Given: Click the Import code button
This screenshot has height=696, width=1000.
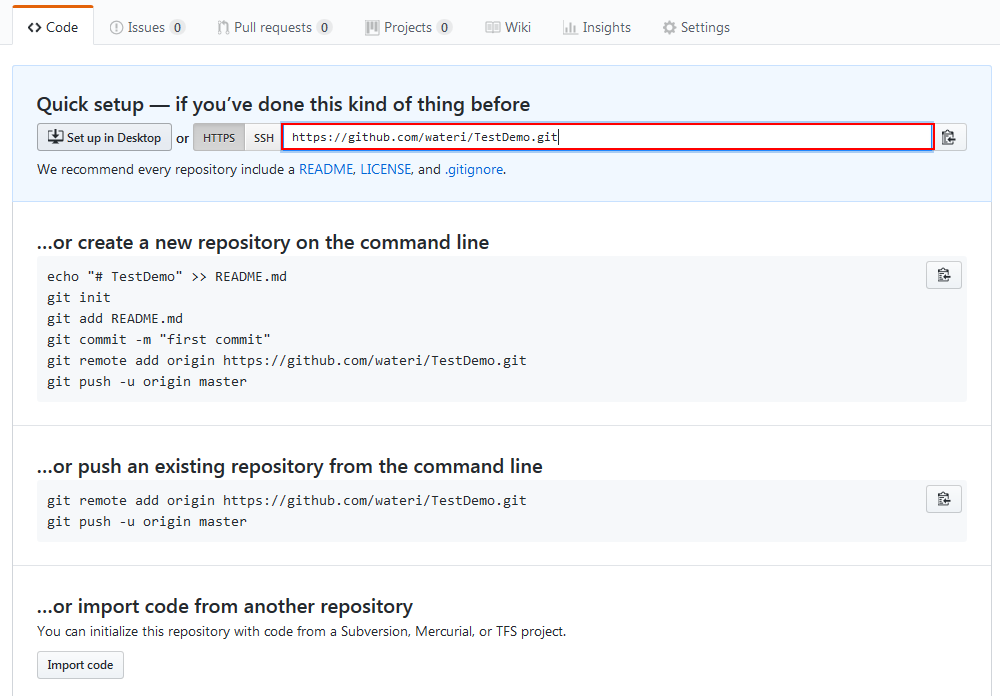Looking at the screenshot, I should (80, 665).
